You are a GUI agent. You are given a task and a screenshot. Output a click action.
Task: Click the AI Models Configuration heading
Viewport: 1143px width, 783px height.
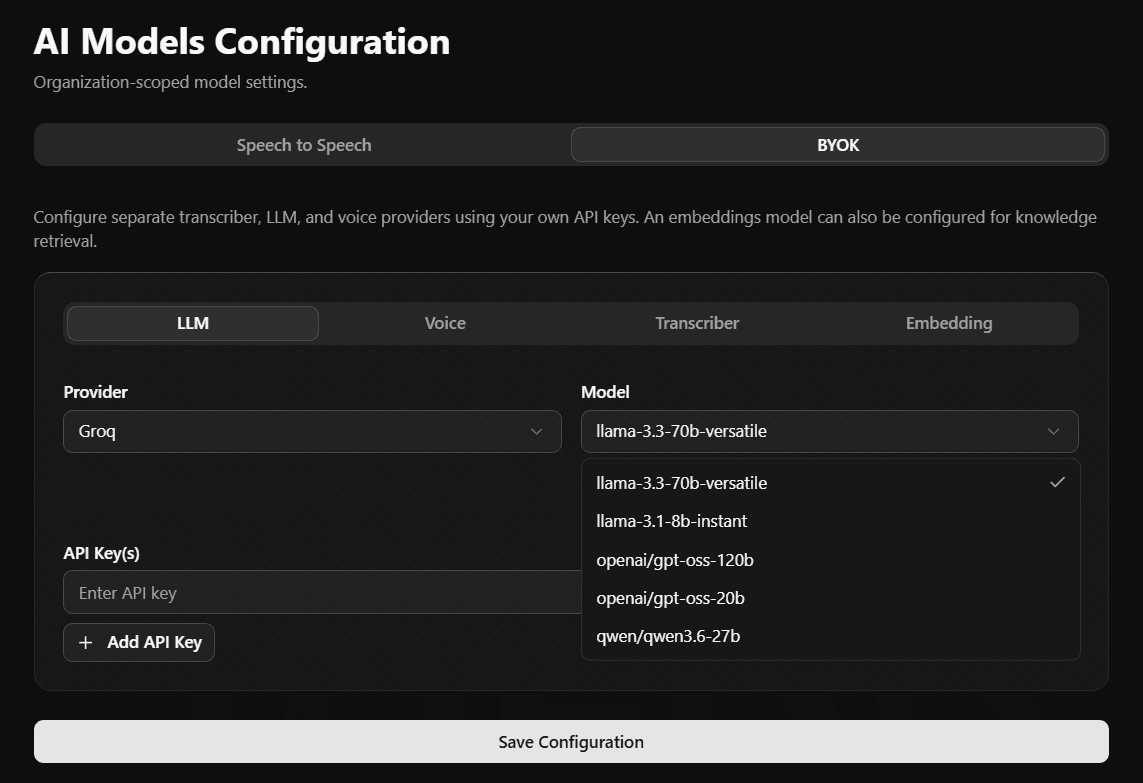coord(241,42)
